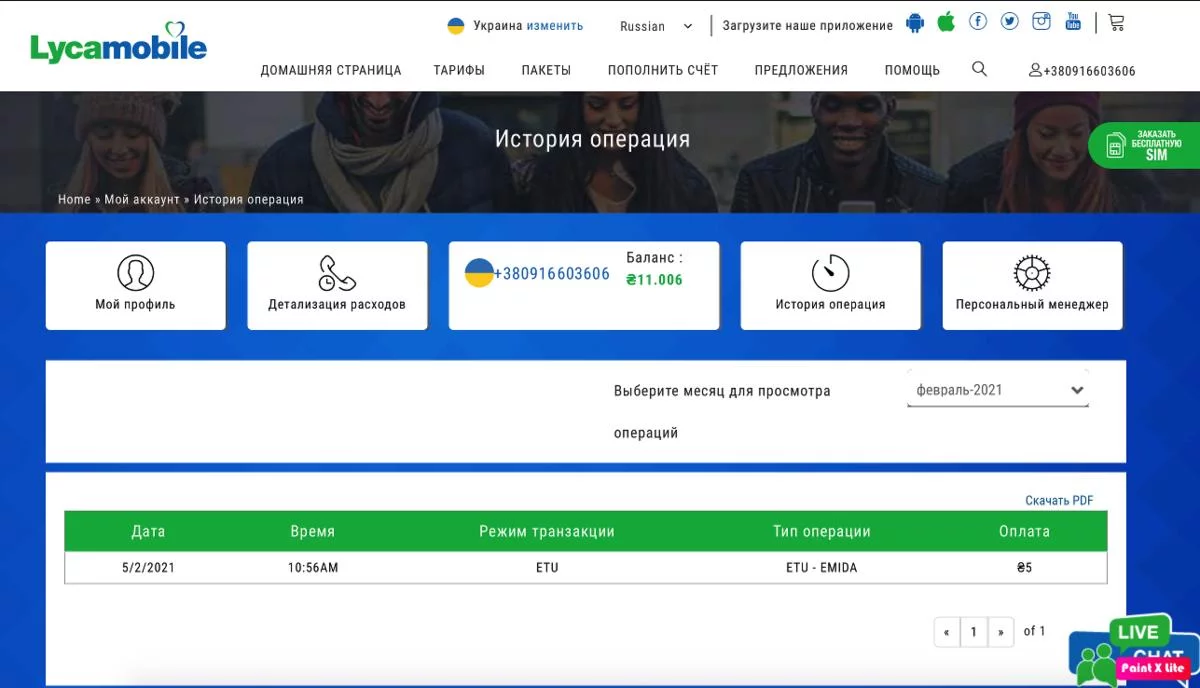Open the Тарифы menu
1200x688 pixels.
pos(459,70)
